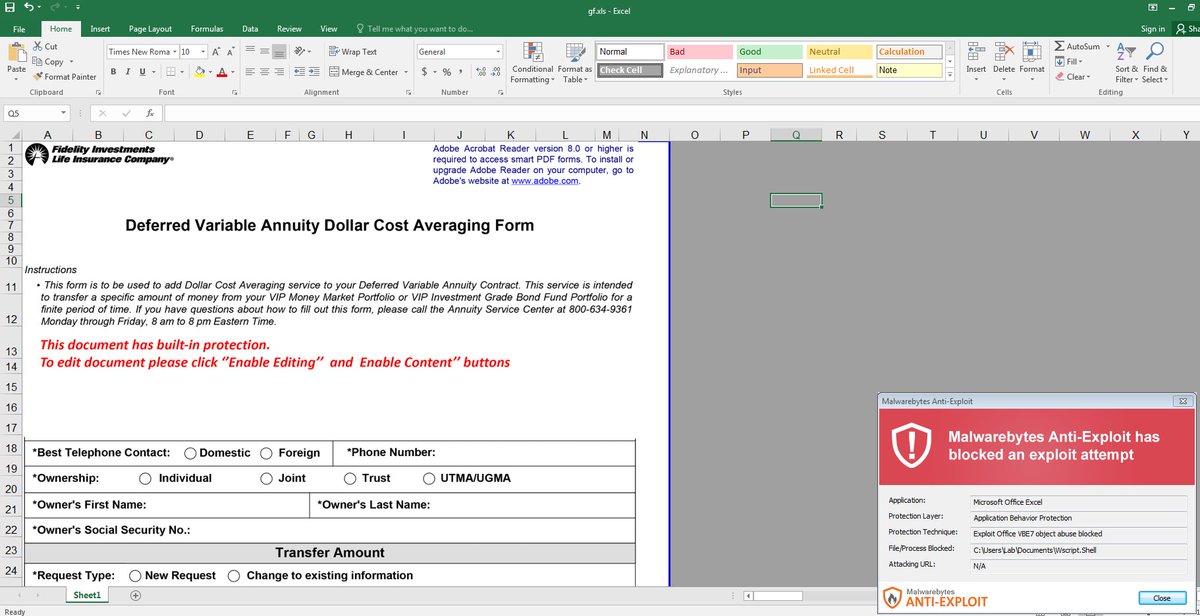Click the Undo arrow icon
Screen dimensions: 1200x616
coord(28,8)
